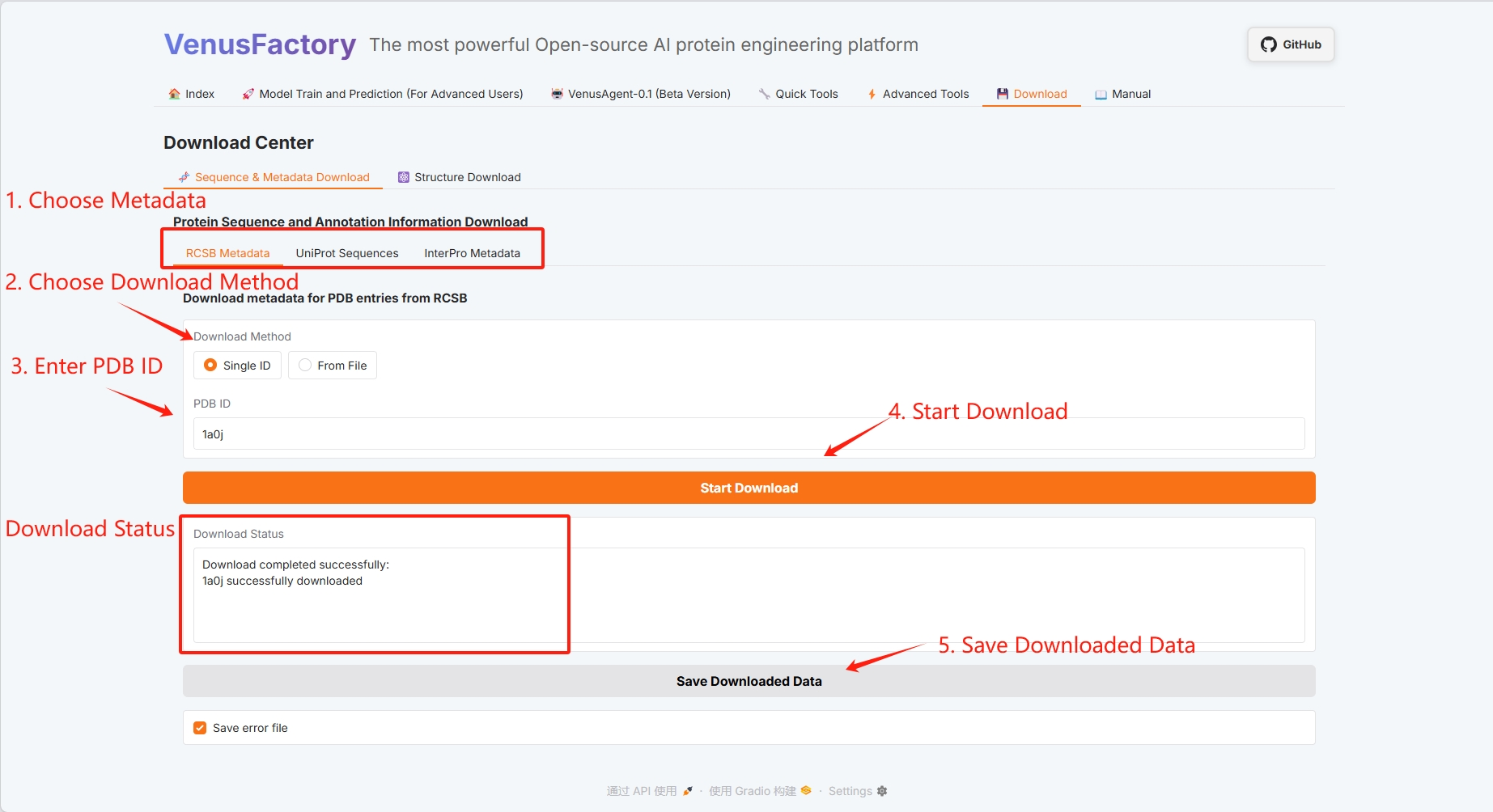The width and height of the screenshot is (1493, 812).
Task: Click the lightning icon for Advanced Tools
Action: [872, 94]
